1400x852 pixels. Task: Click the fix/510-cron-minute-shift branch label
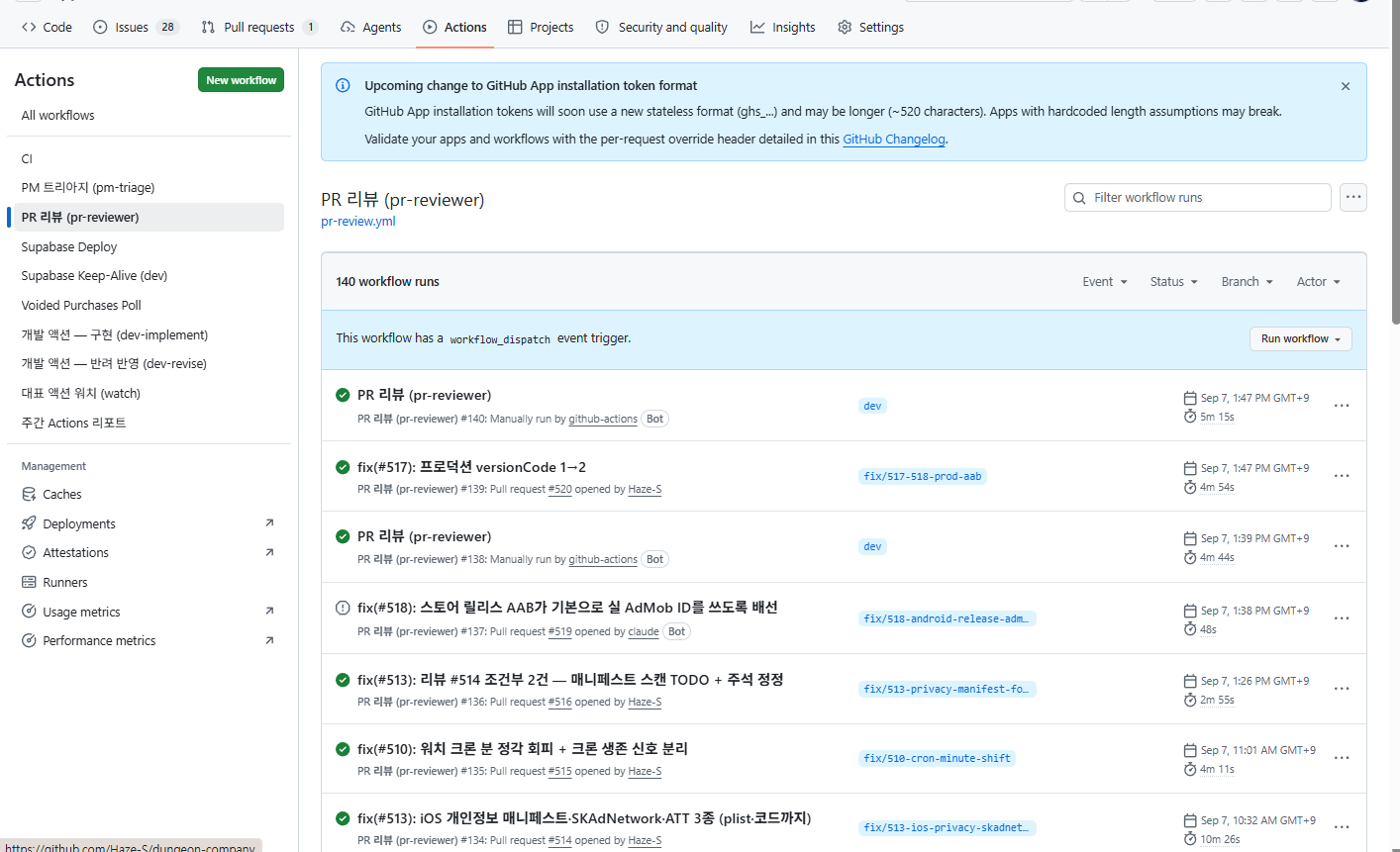[x=938, y=758]
